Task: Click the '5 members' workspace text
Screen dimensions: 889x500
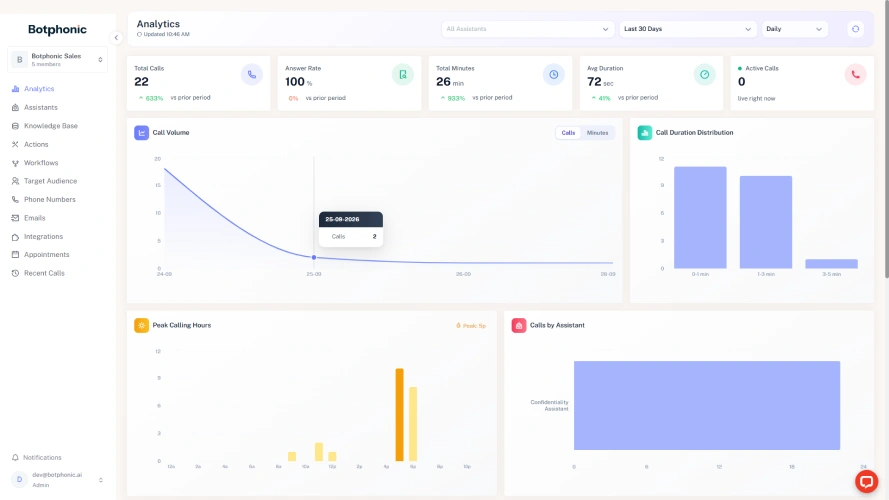Action: point(46,65)
